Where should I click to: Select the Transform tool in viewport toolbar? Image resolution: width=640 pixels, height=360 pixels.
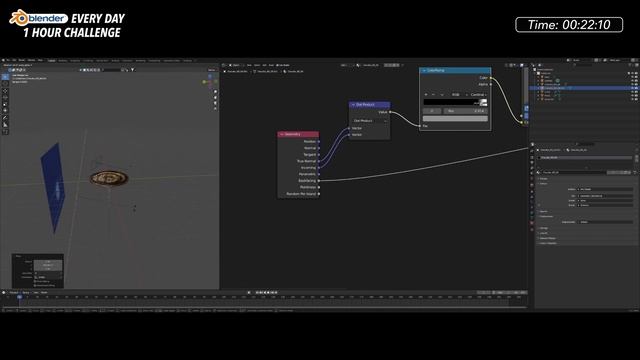pos(5,111)
